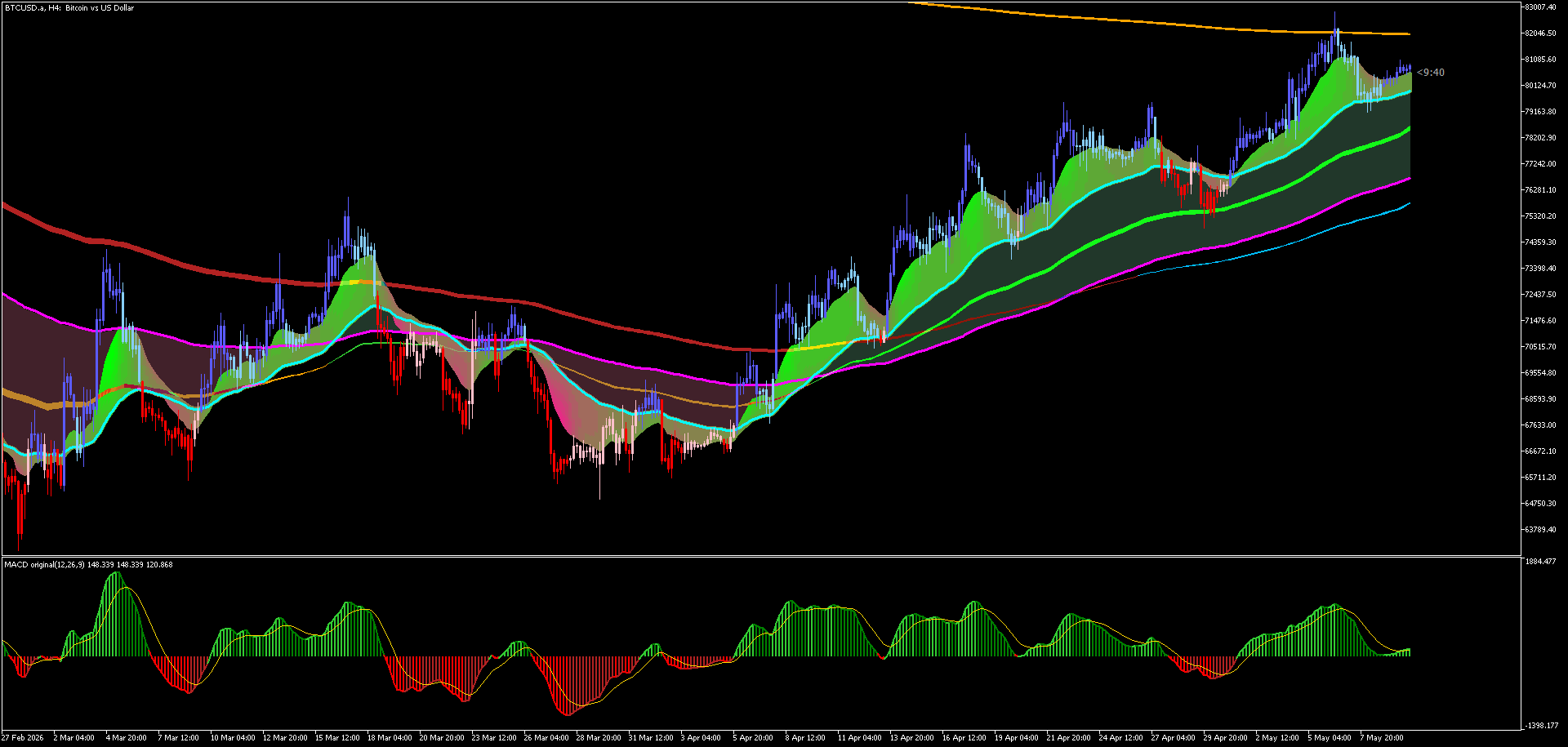This screenshot has width=1568, height=747.
Task: Click the 18 Mar 04:00 time marker
Action: tap(390, 738)
